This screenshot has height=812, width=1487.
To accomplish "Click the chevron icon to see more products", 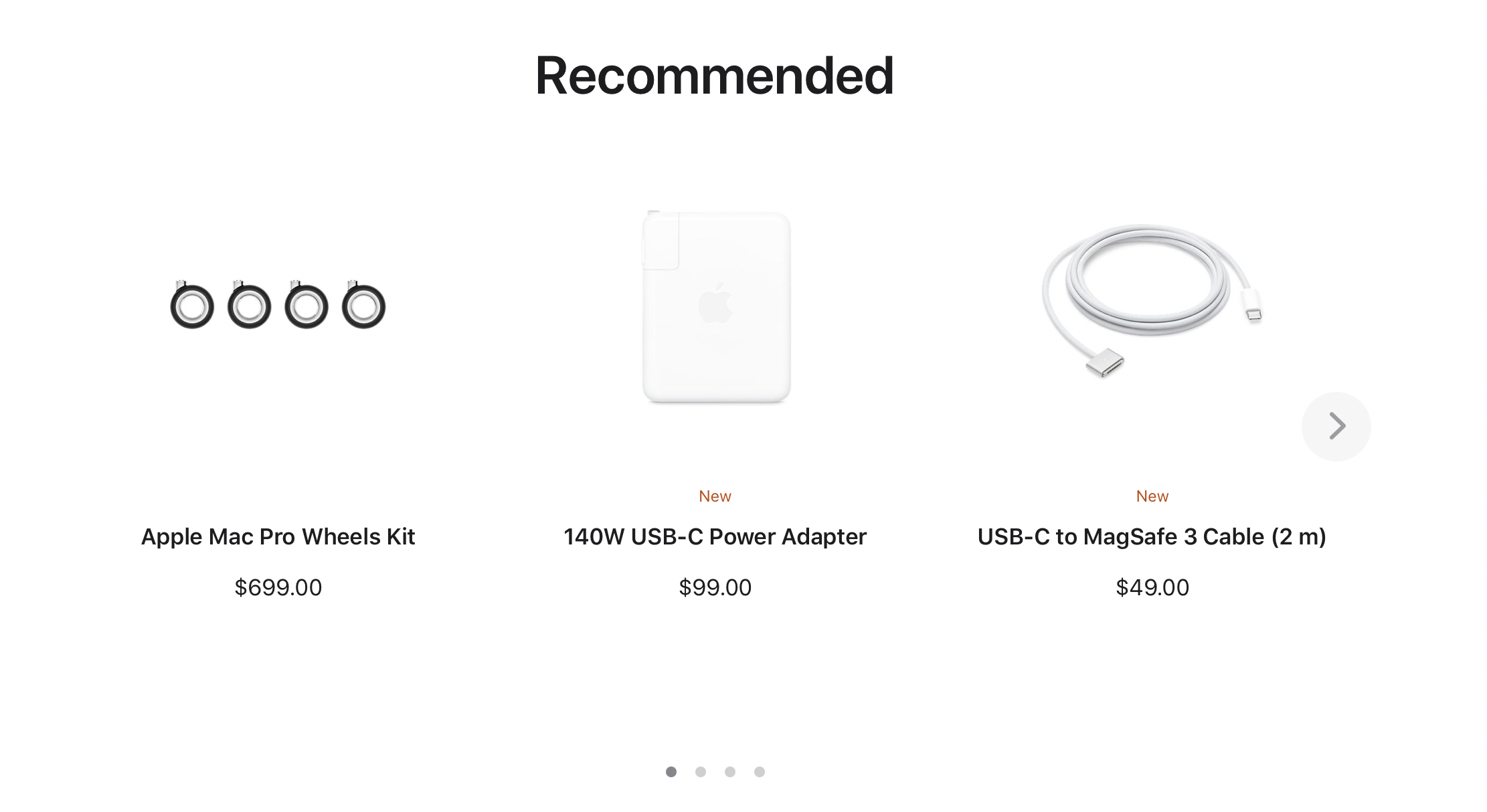I will click(x=1336, y=425).
